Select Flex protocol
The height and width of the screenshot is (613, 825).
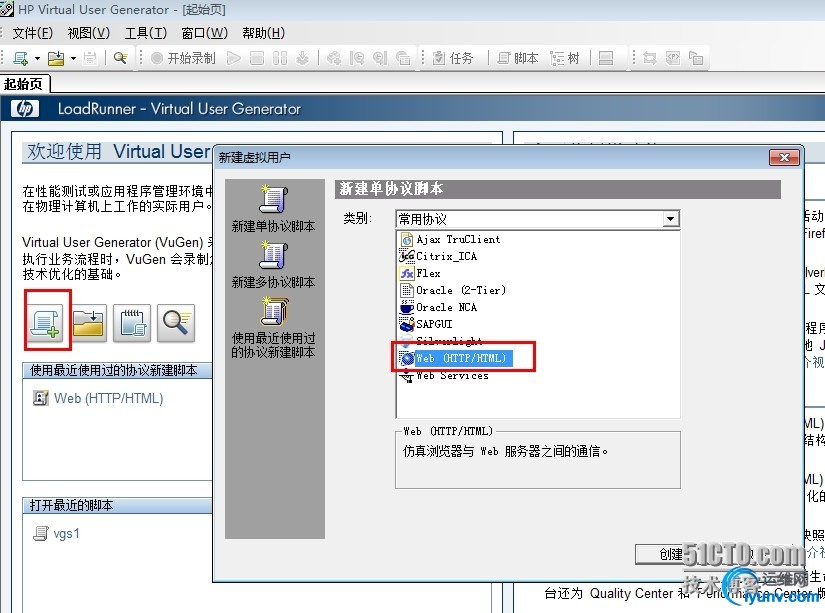tap(420, 273)
